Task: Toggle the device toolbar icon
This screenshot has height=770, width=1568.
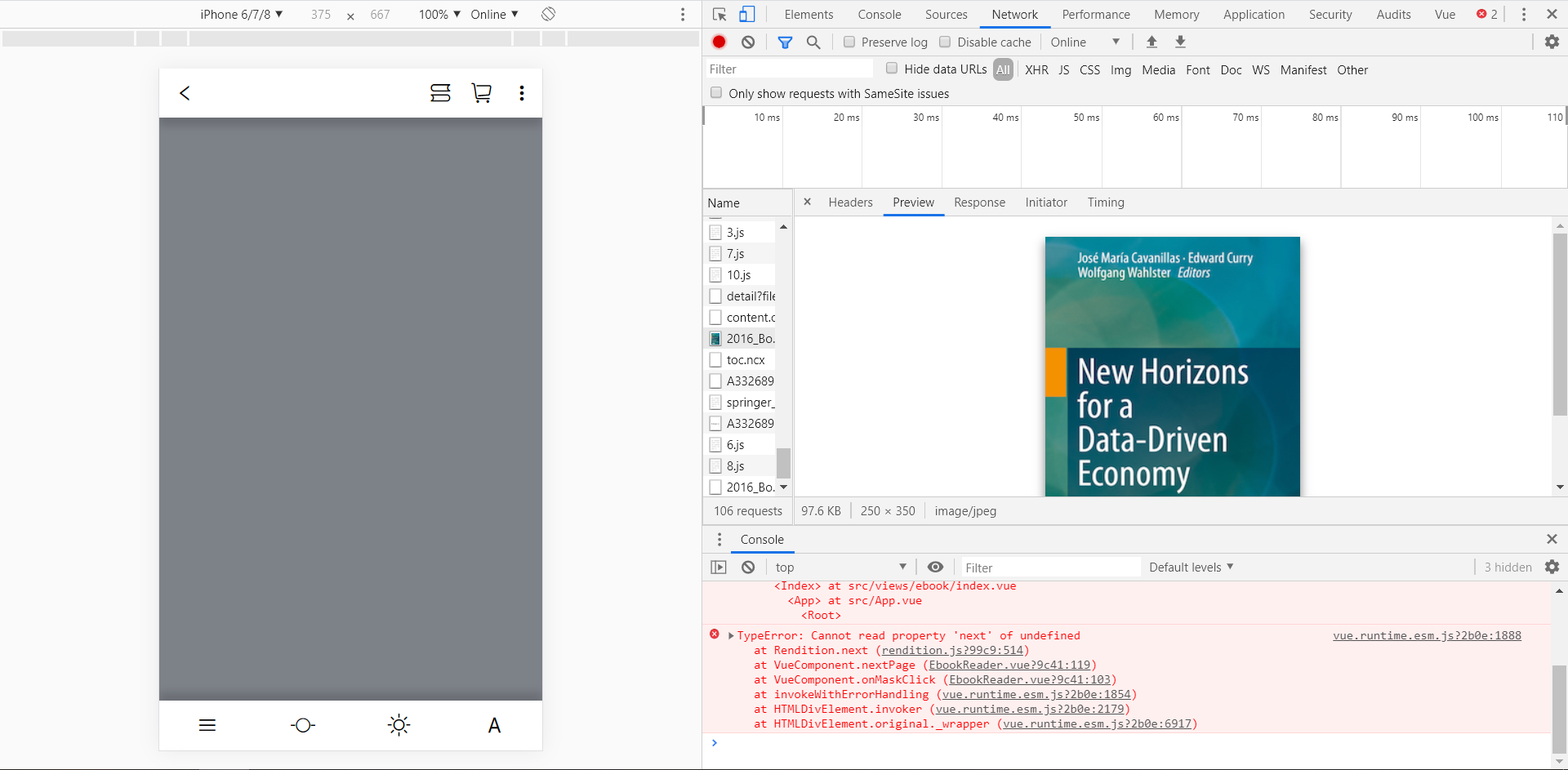Action: (x=747, y=14)
